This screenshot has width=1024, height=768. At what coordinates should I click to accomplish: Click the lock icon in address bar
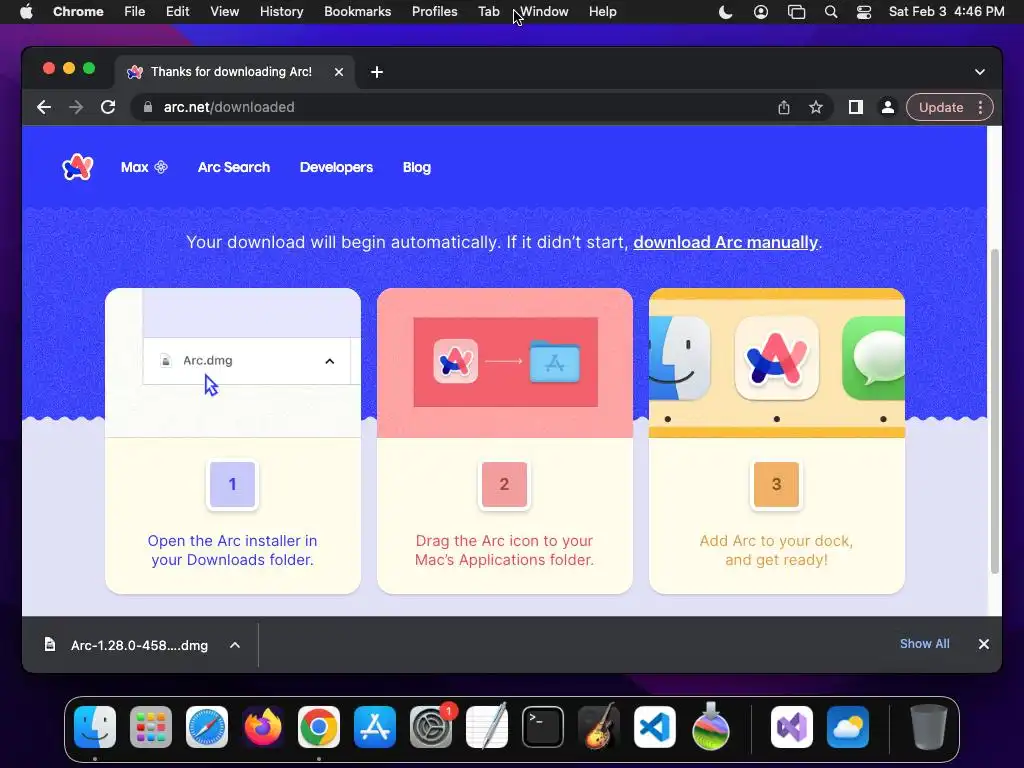point(148,107)
